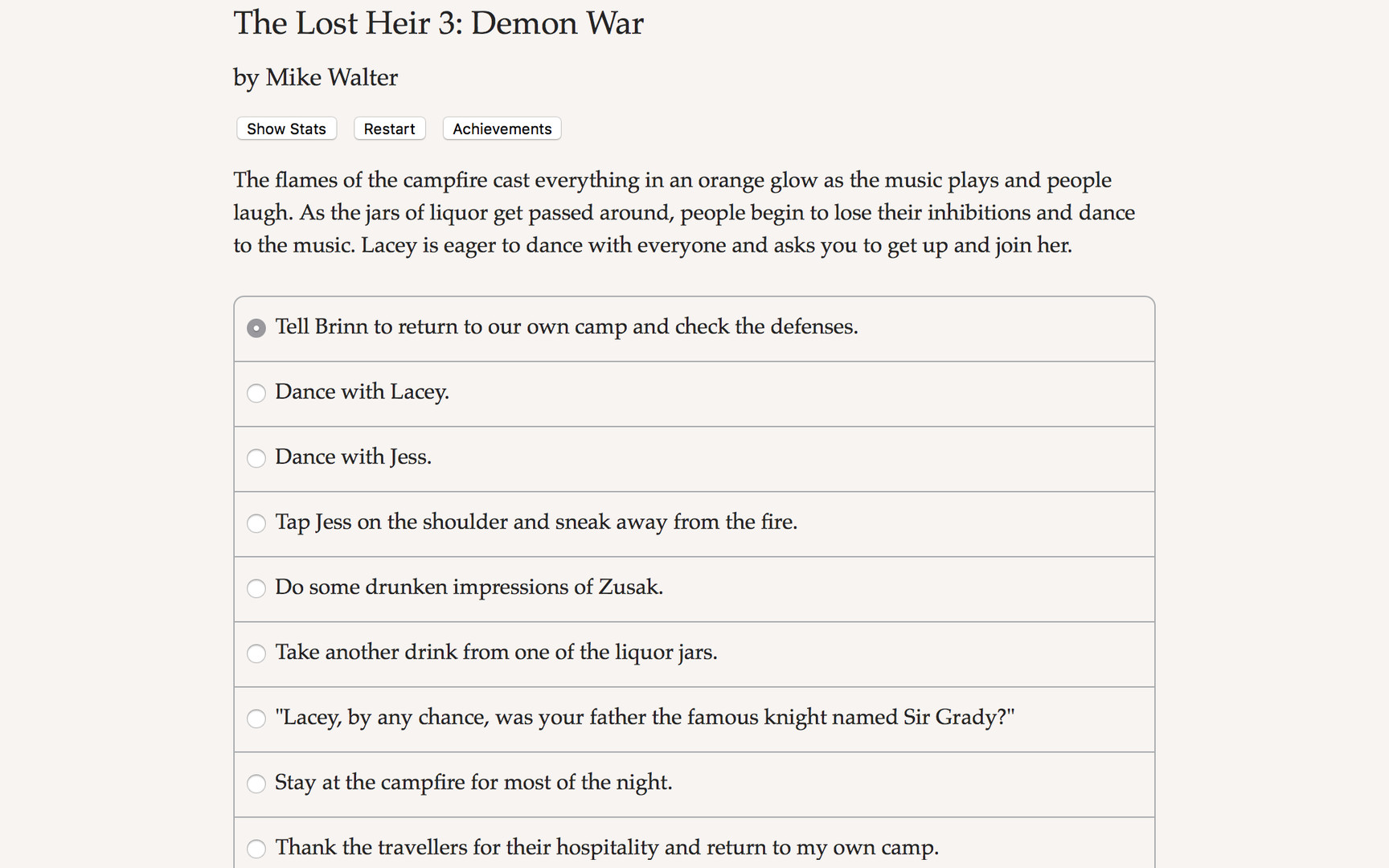The image size is (1389, 868).
Task: Click the story paragraph about the campfire
Action: coord(683,212)
